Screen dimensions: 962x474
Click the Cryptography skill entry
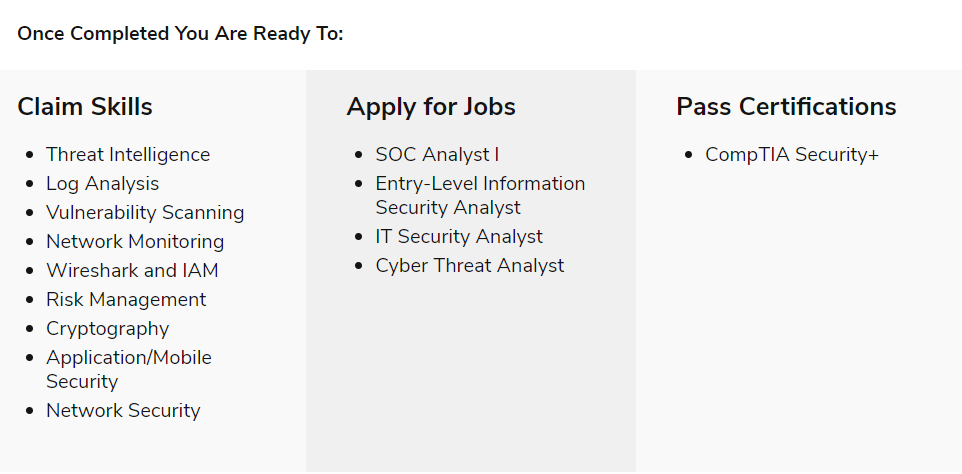pos(107,329)
